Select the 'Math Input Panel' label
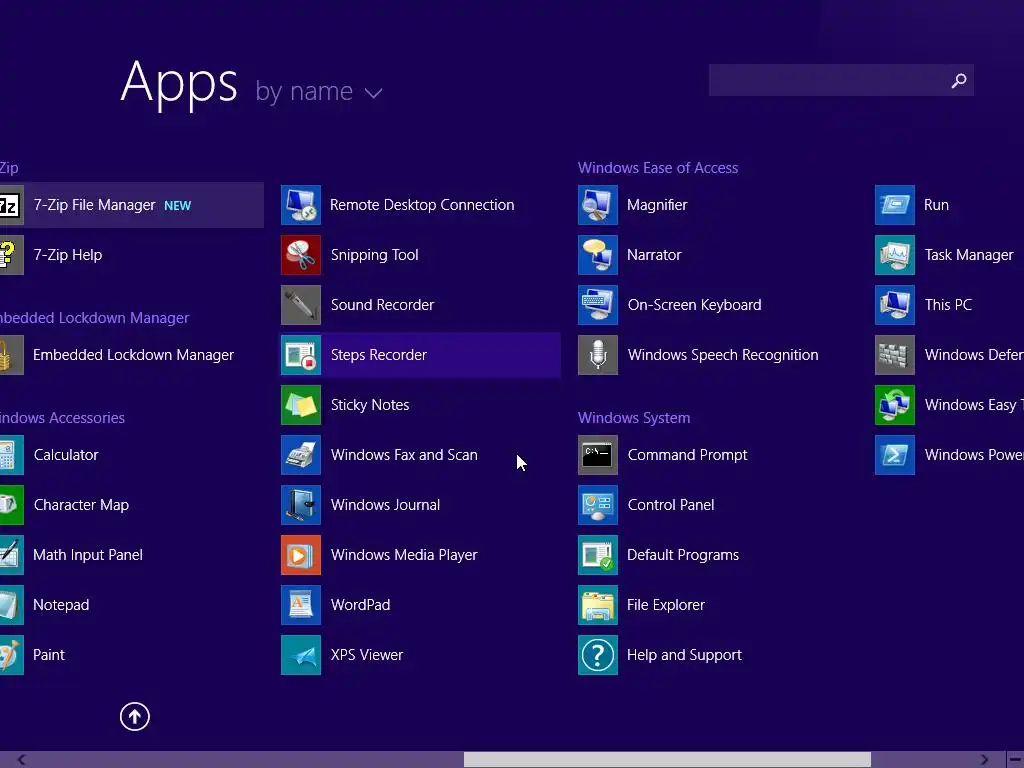 (x=88, y=555)
